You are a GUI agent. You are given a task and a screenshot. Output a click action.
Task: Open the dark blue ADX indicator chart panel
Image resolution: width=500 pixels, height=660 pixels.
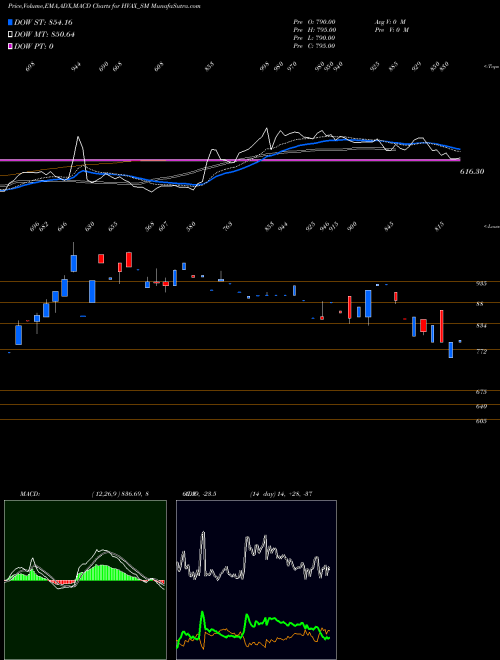coord(256,580)
